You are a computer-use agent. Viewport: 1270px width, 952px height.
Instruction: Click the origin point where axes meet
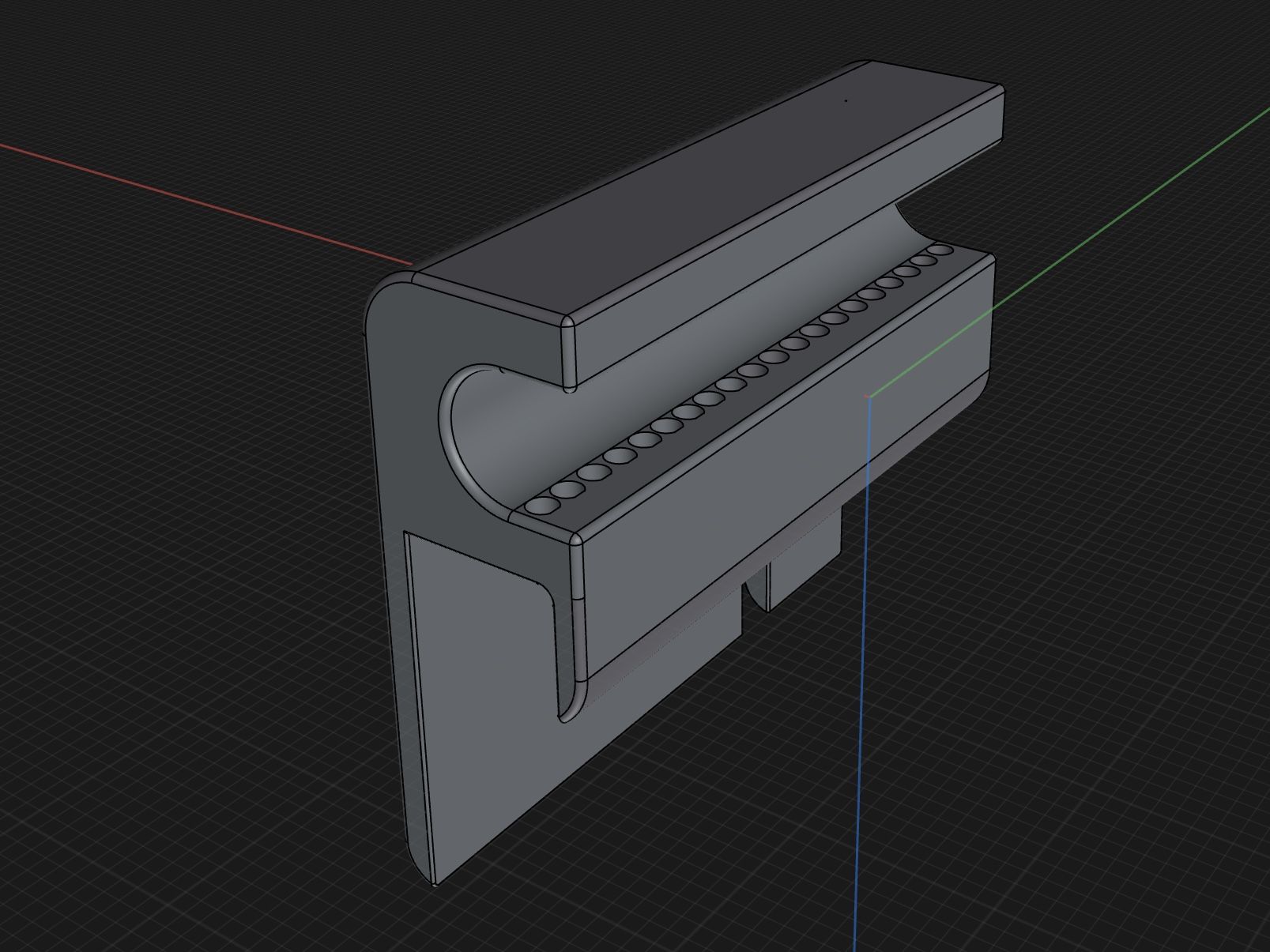(x=868, y=397)
